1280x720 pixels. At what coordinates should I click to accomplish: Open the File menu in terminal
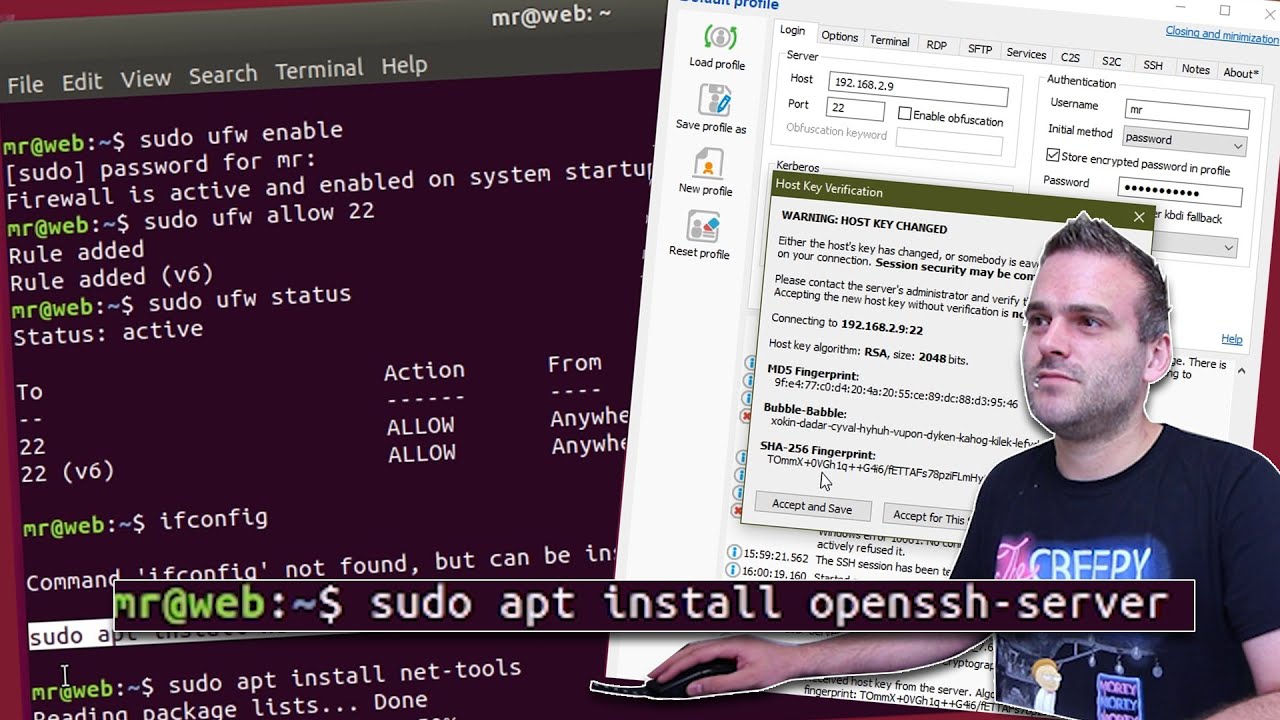[25, 85]
